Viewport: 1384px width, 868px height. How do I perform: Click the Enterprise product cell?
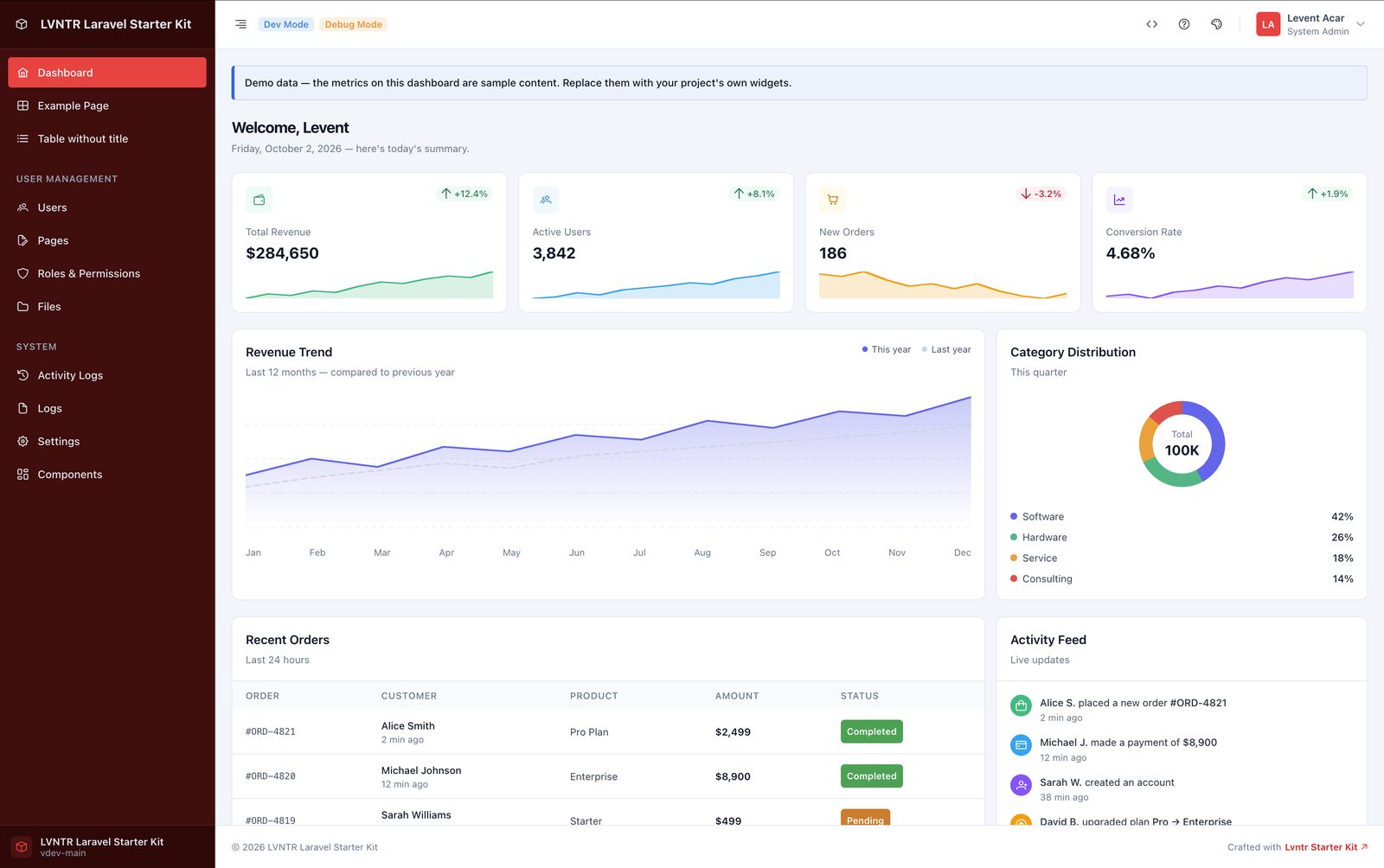[593, 776]
